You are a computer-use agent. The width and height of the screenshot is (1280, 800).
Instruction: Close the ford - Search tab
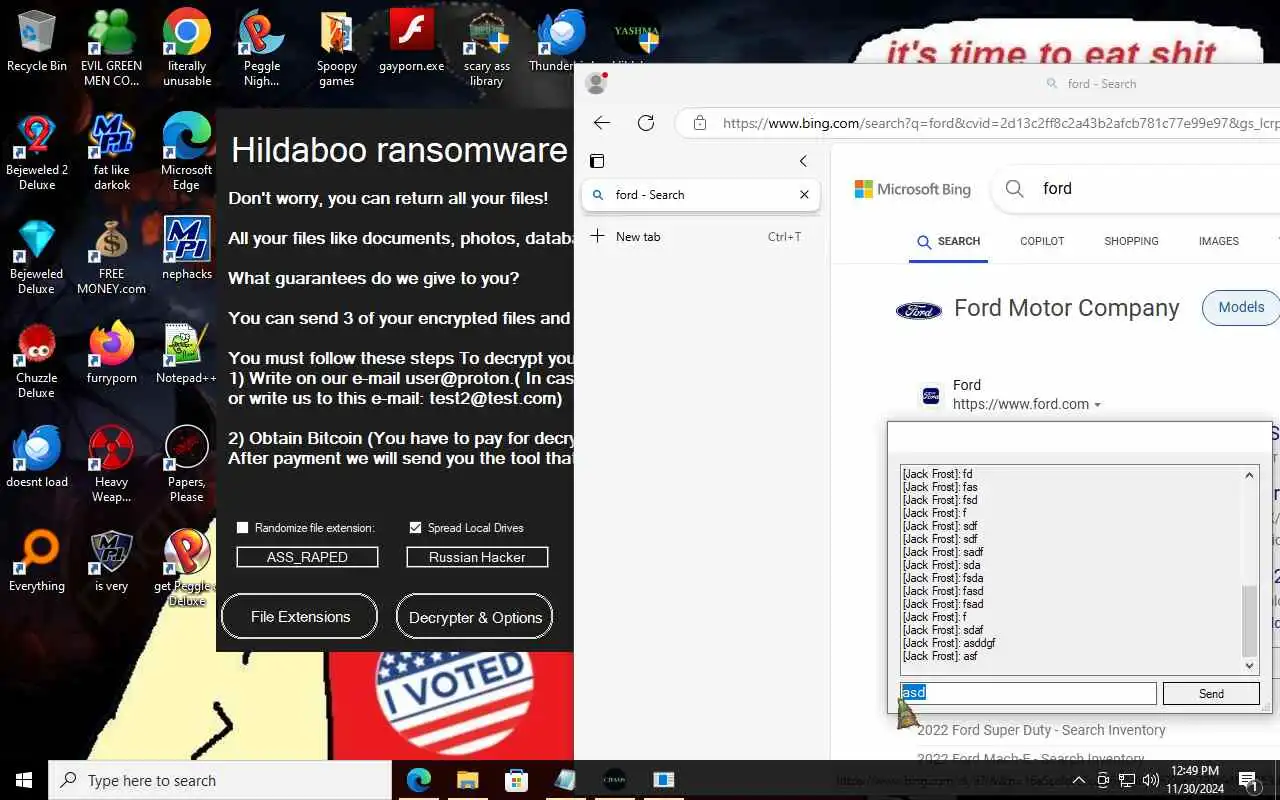click(x=804, y=195)
